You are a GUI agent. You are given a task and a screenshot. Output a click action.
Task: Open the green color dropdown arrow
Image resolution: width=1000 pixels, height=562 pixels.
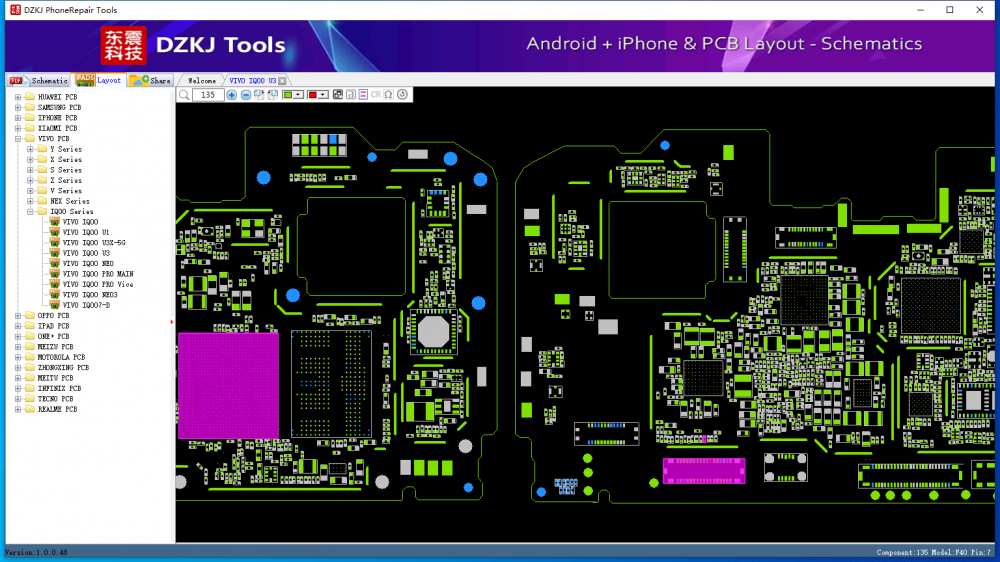pos(298,95)
